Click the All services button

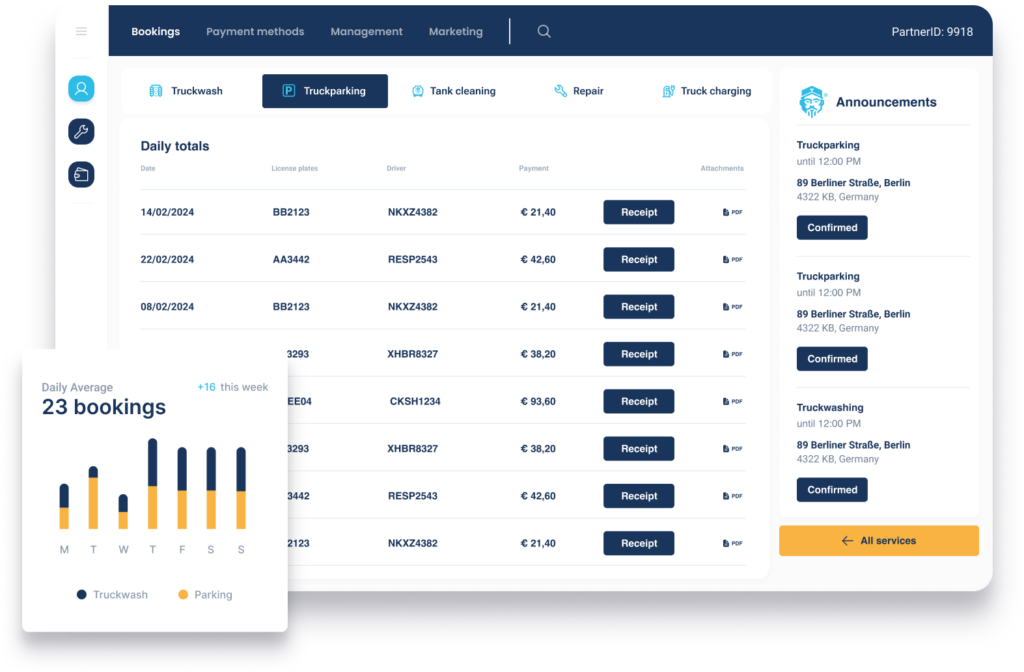click(x=878, y=541)
